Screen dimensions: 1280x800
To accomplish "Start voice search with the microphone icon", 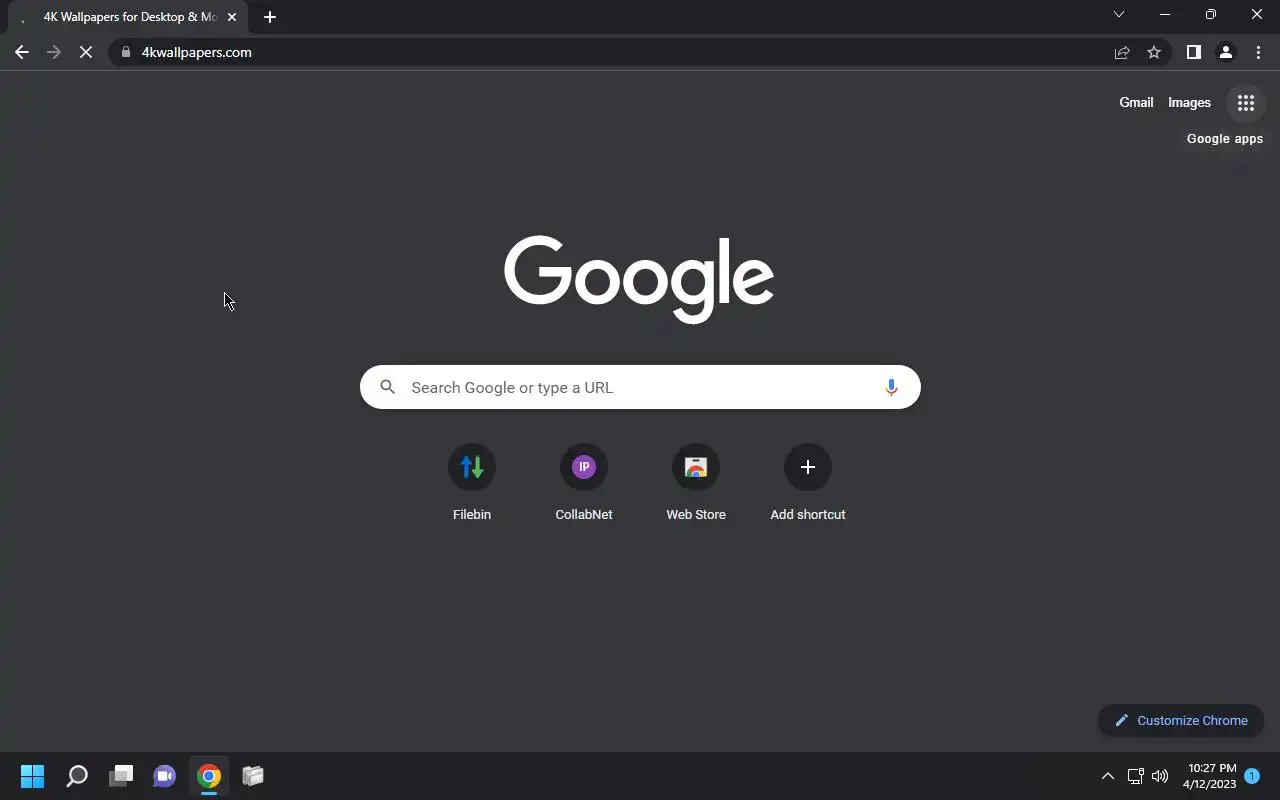I will [x=891, y=387].
